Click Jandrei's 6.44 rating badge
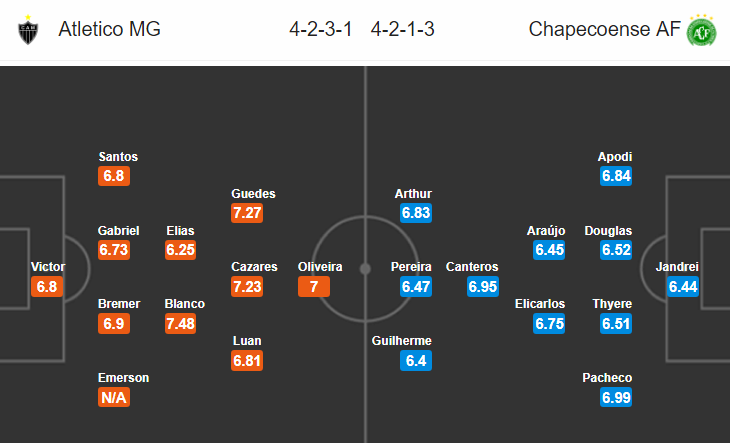730x443 pixels. tap(683, 287)
